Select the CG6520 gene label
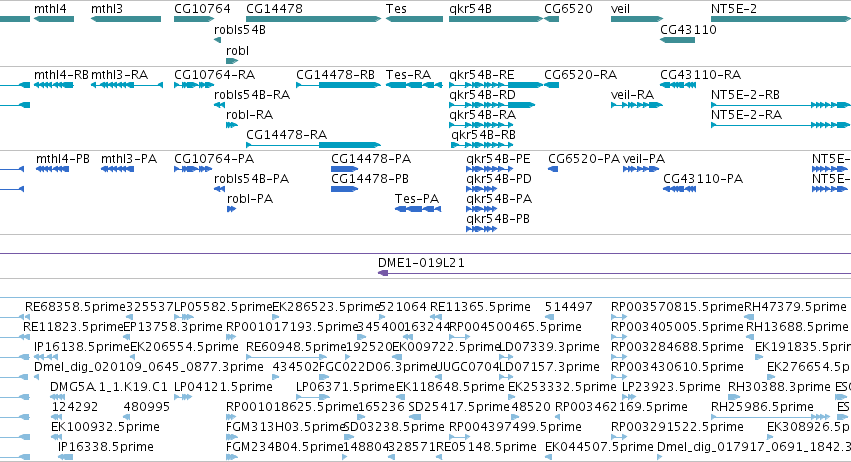This screenshot has width=851, height=462. tap(568, 9)
